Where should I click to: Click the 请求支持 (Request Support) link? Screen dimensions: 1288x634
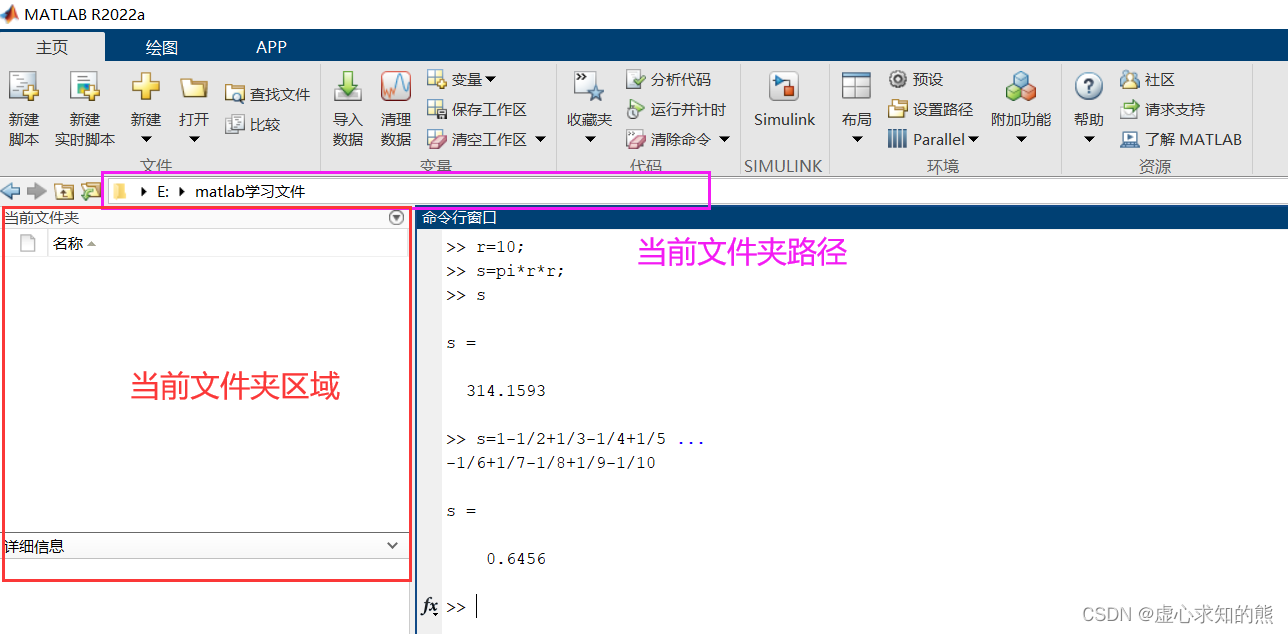tap(1173, 109)
